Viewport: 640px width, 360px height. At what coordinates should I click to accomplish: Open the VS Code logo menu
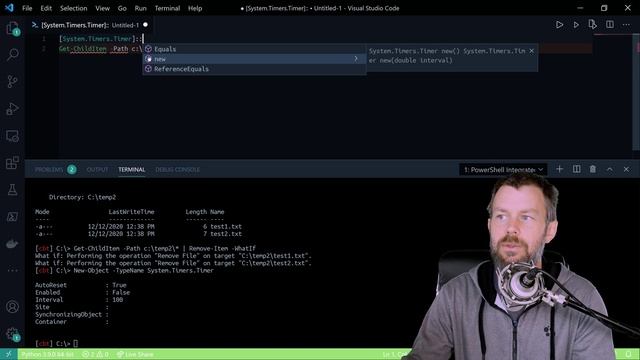pos(9,8)
